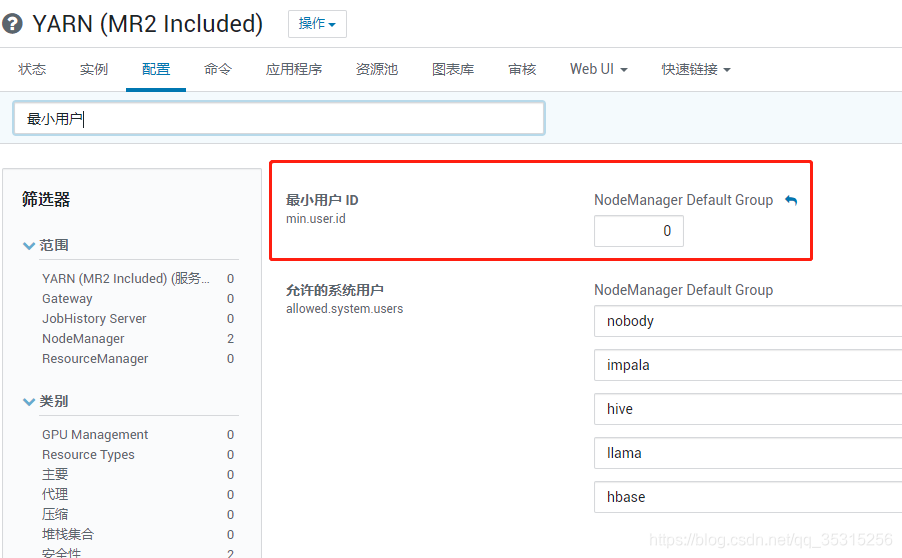Open the 快速链接 quick links dropdown
902x558 pixels.
point(695,69)
